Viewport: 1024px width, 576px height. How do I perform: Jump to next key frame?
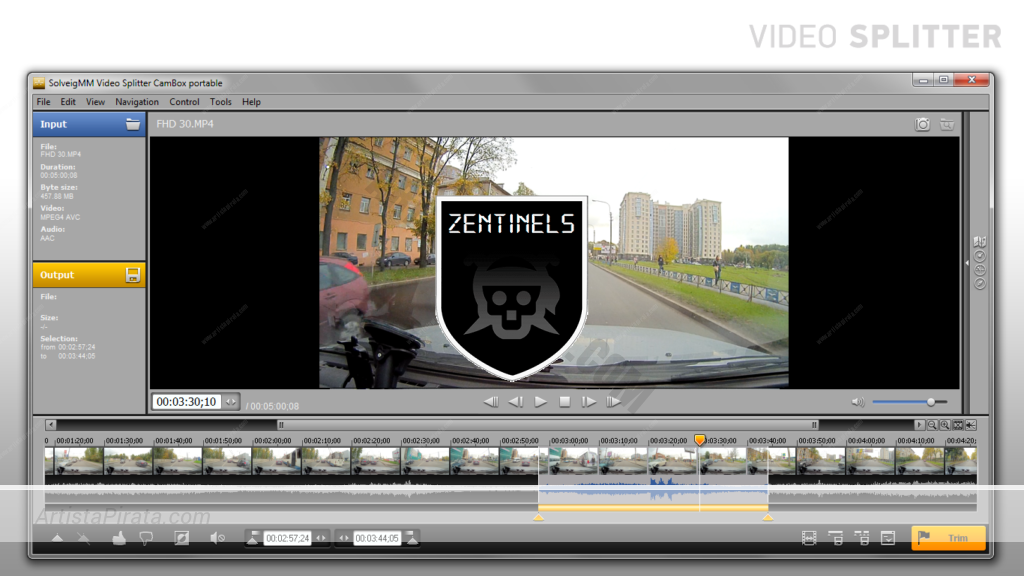[613, 402]
